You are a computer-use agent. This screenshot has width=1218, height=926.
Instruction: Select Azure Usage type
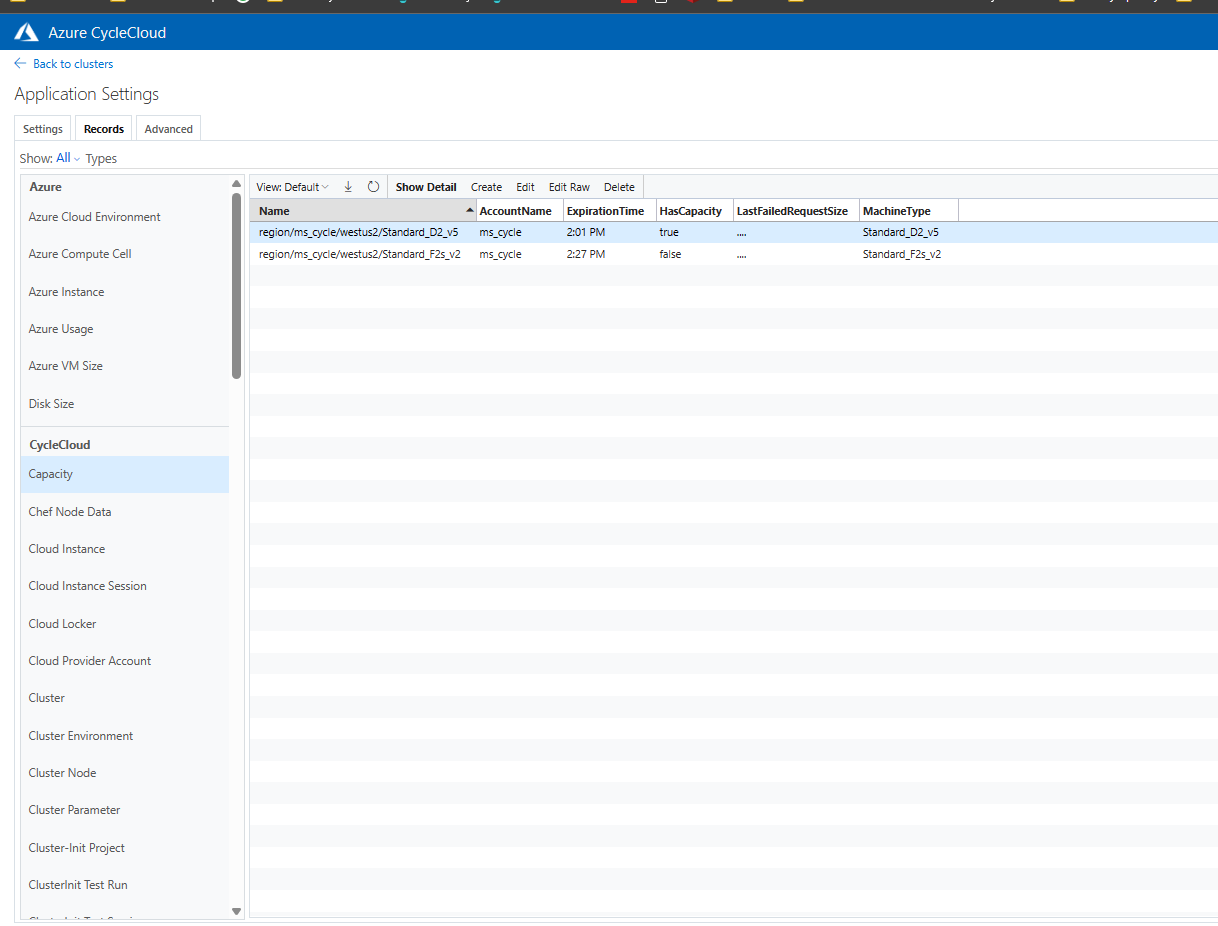(124, 329)
